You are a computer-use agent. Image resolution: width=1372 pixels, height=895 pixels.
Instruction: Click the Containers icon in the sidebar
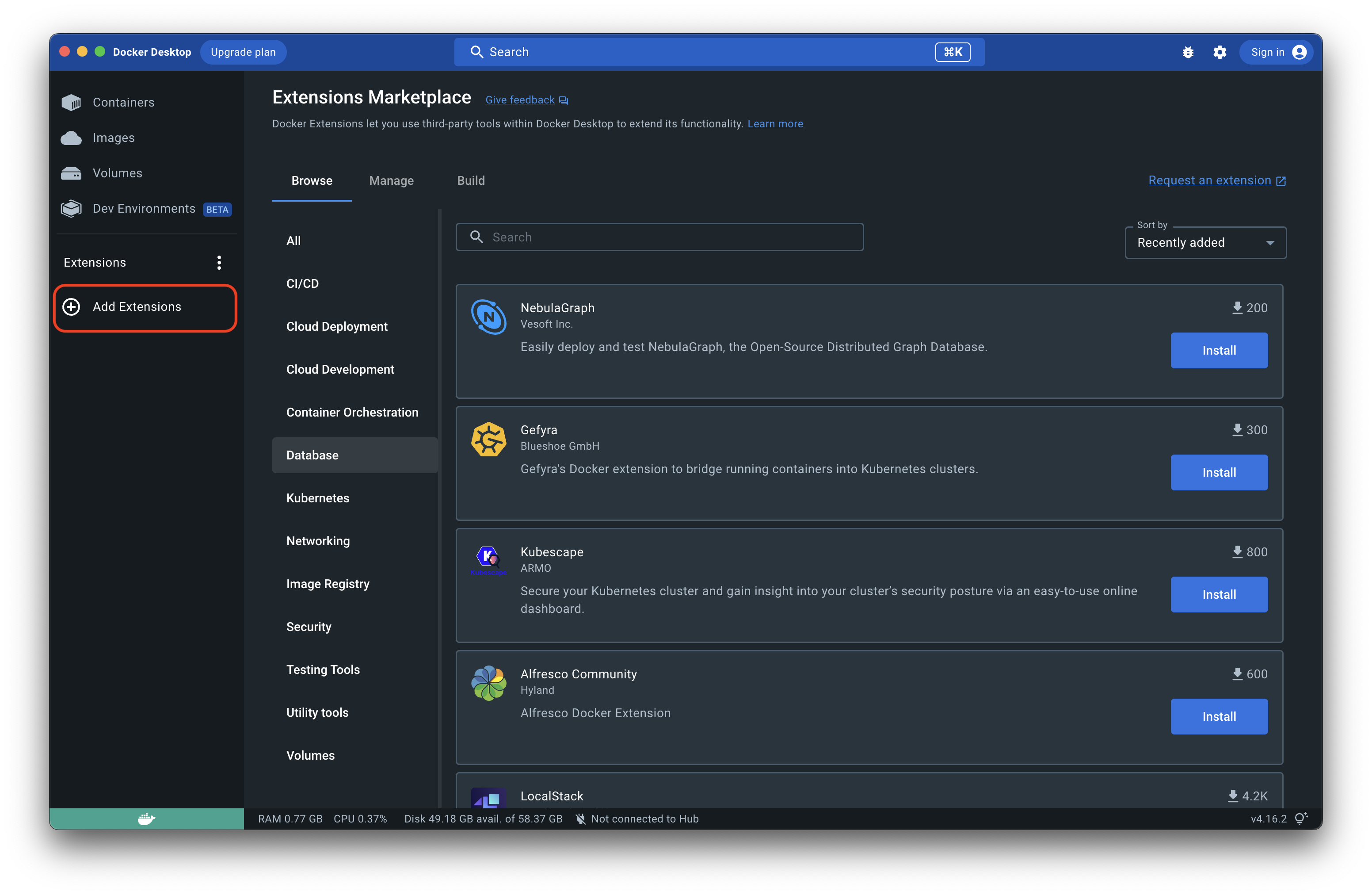(71, 103)
